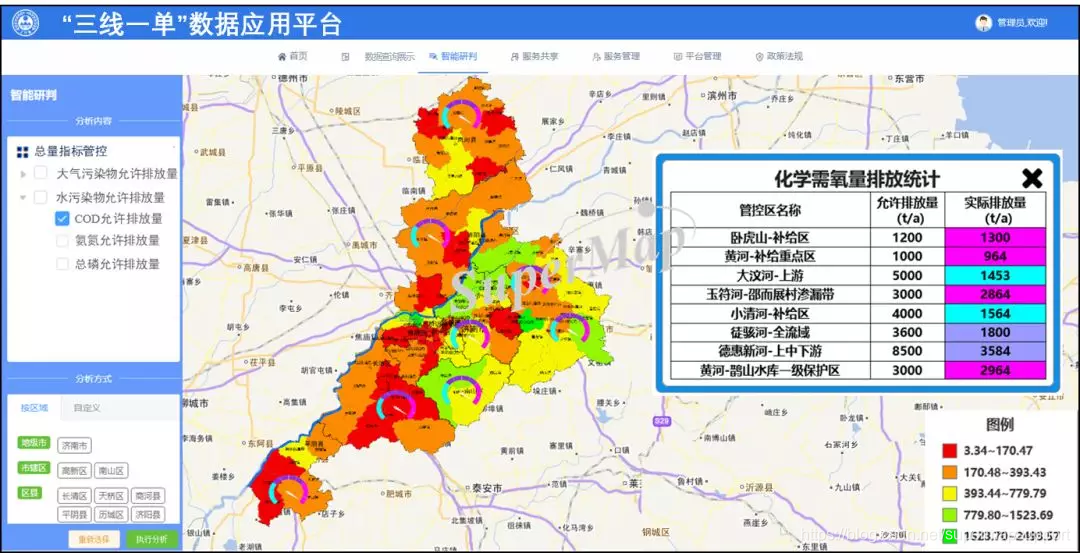Click the light green legend swatch 779.80~1523.69
This screenshot has width=1080, height=553.
pyautogui.click(x=950, y=514)
